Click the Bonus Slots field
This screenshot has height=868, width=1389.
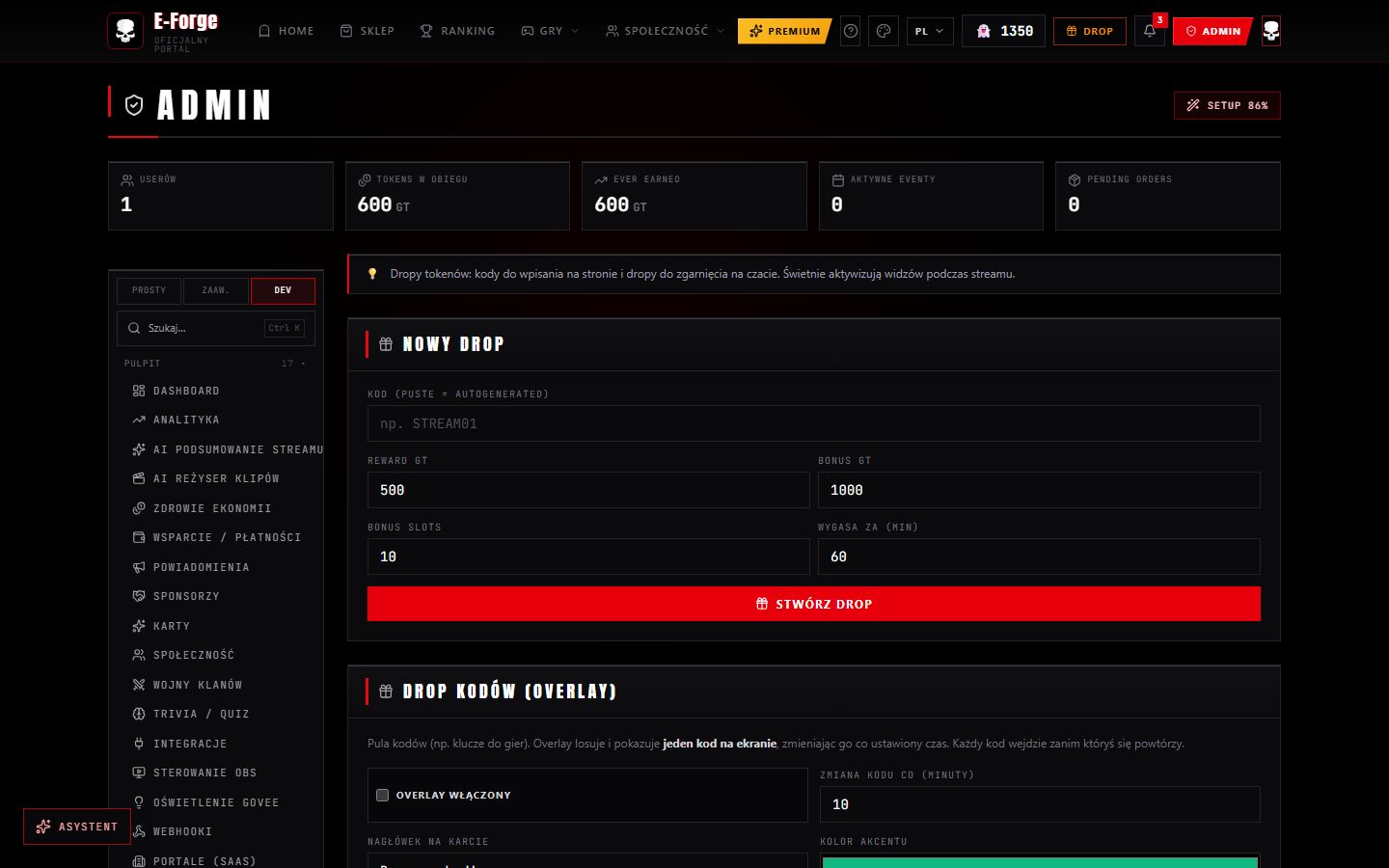(x=588, y=556)
